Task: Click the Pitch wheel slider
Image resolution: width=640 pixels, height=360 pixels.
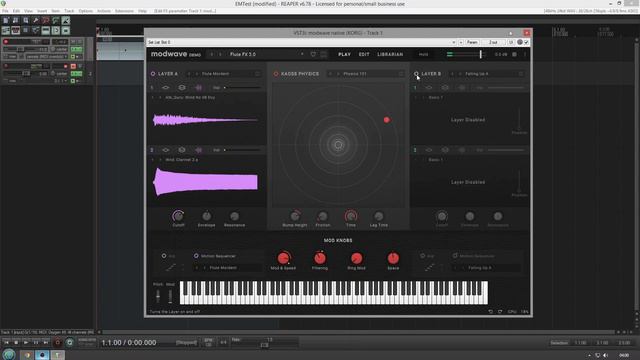Action: [158, 296]
